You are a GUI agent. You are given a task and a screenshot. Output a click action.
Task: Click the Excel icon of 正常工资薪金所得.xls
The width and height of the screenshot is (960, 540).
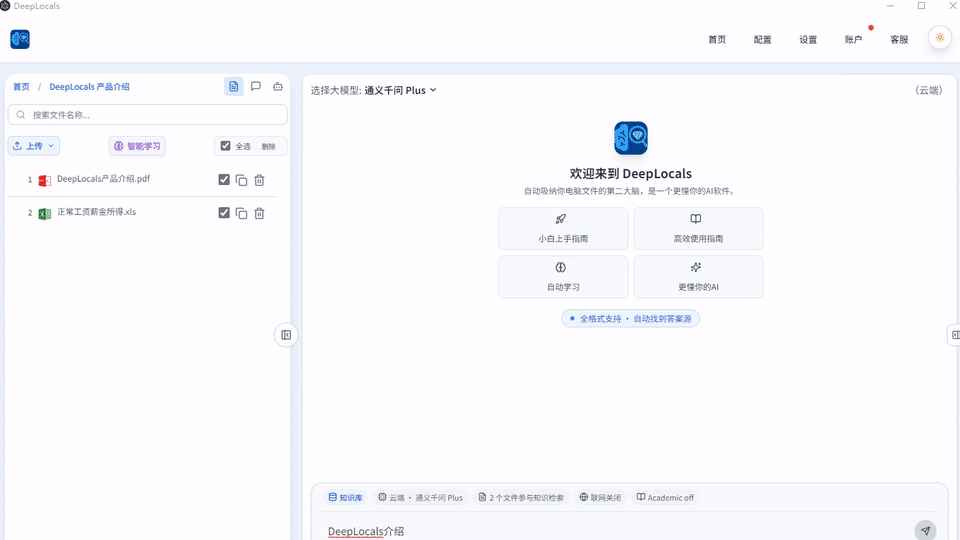(44, 214)
